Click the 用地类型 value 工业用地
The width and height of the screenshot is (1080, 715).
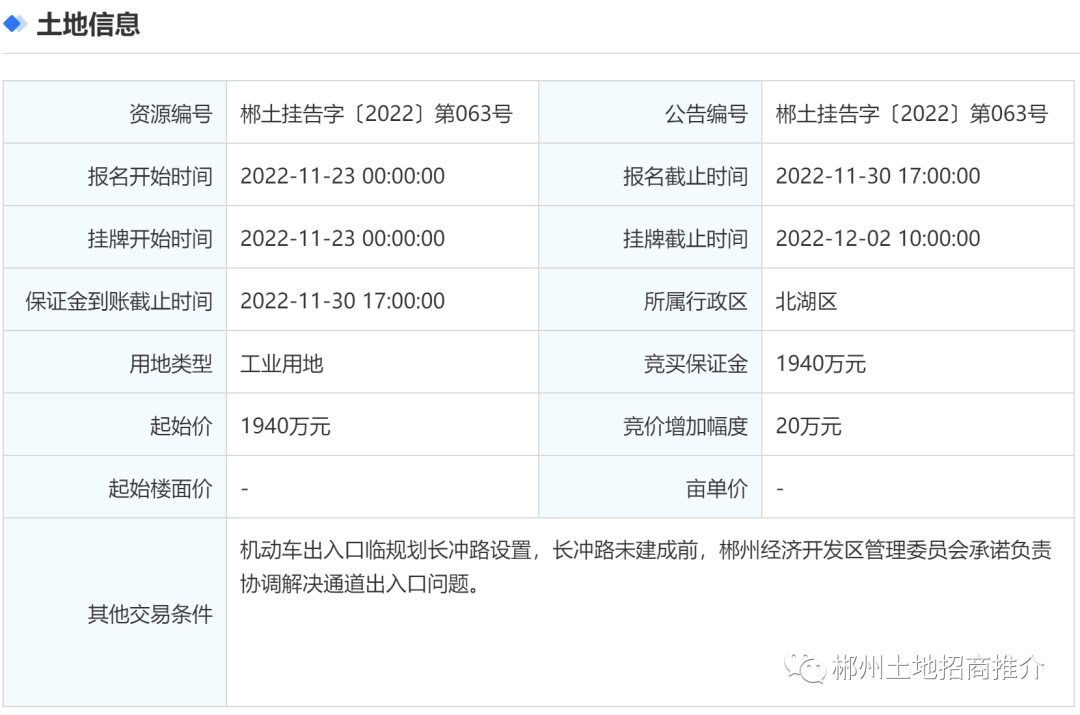click(x=279, y=362)
